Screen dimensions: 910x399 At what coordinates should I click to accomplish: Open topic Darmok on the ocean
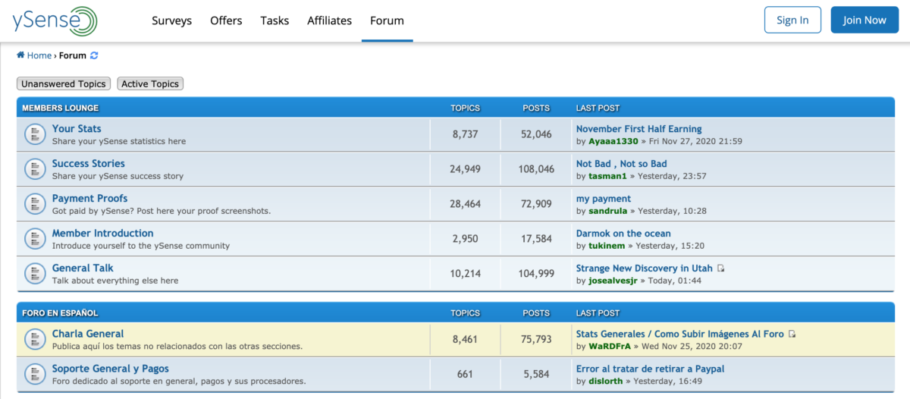coord(623,233)
